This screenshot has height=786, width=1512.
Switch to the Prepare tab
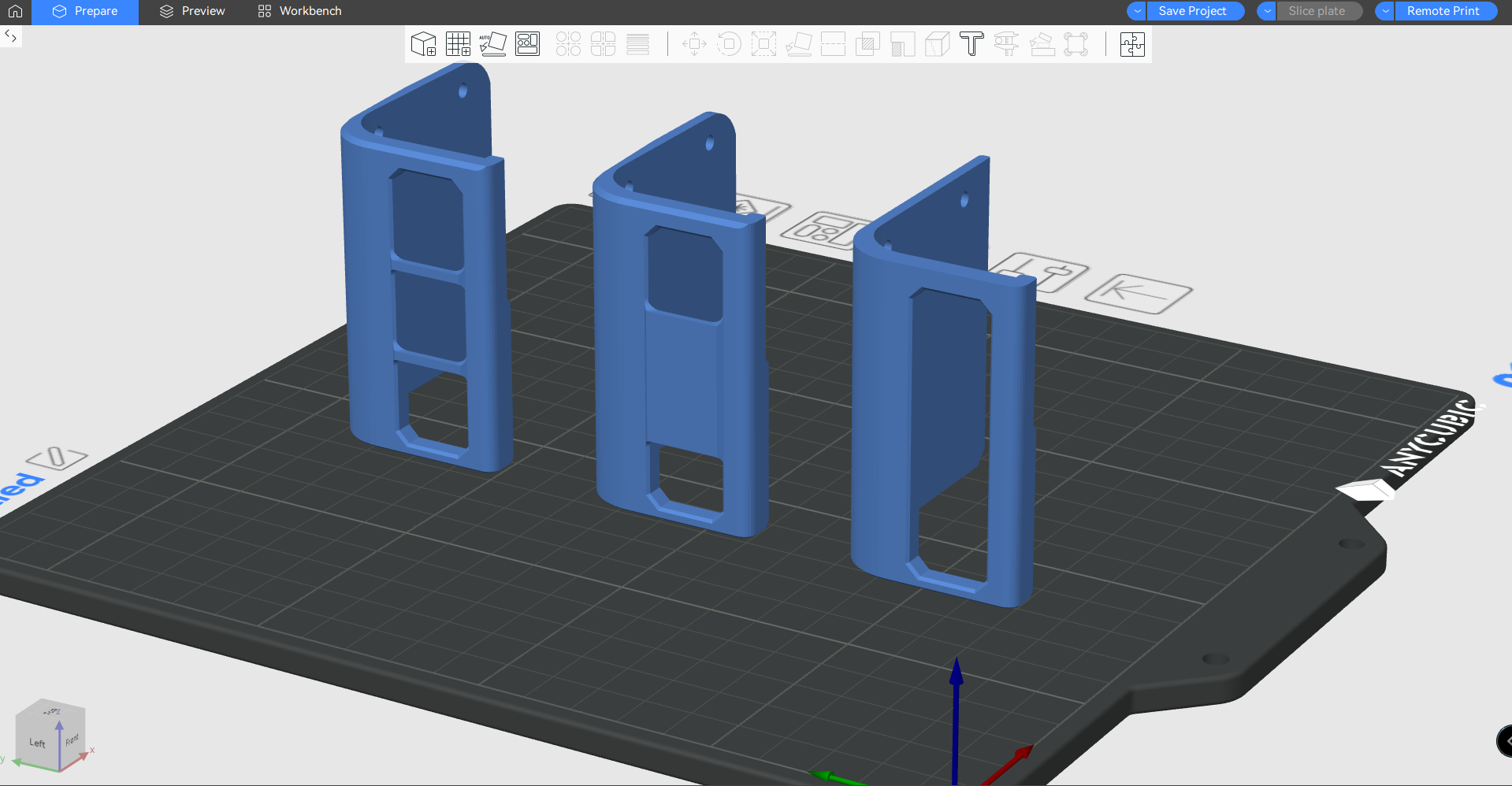[85, 11]
